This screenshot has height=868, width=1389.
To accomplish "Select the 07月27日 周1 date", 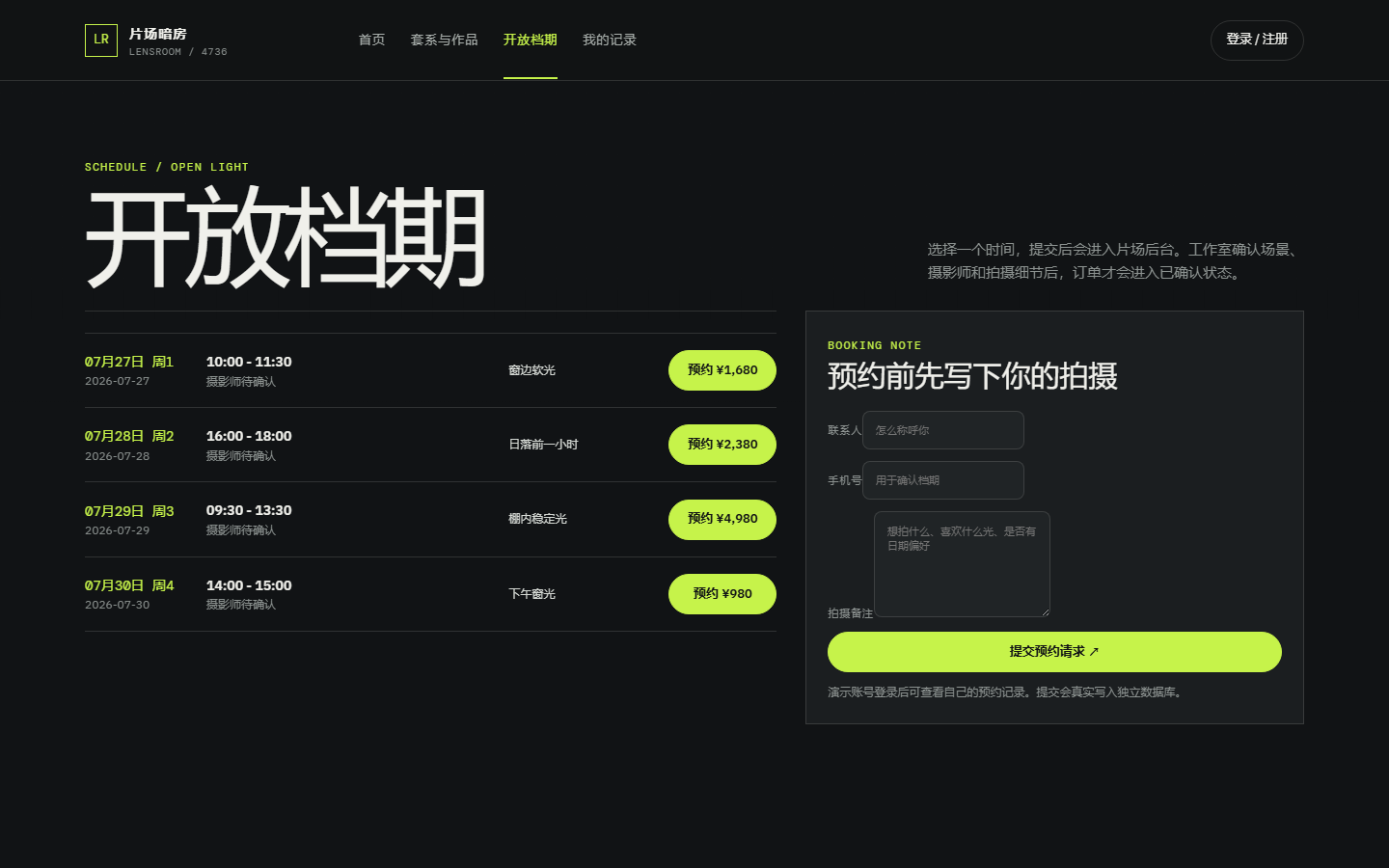I will point(129,362).
